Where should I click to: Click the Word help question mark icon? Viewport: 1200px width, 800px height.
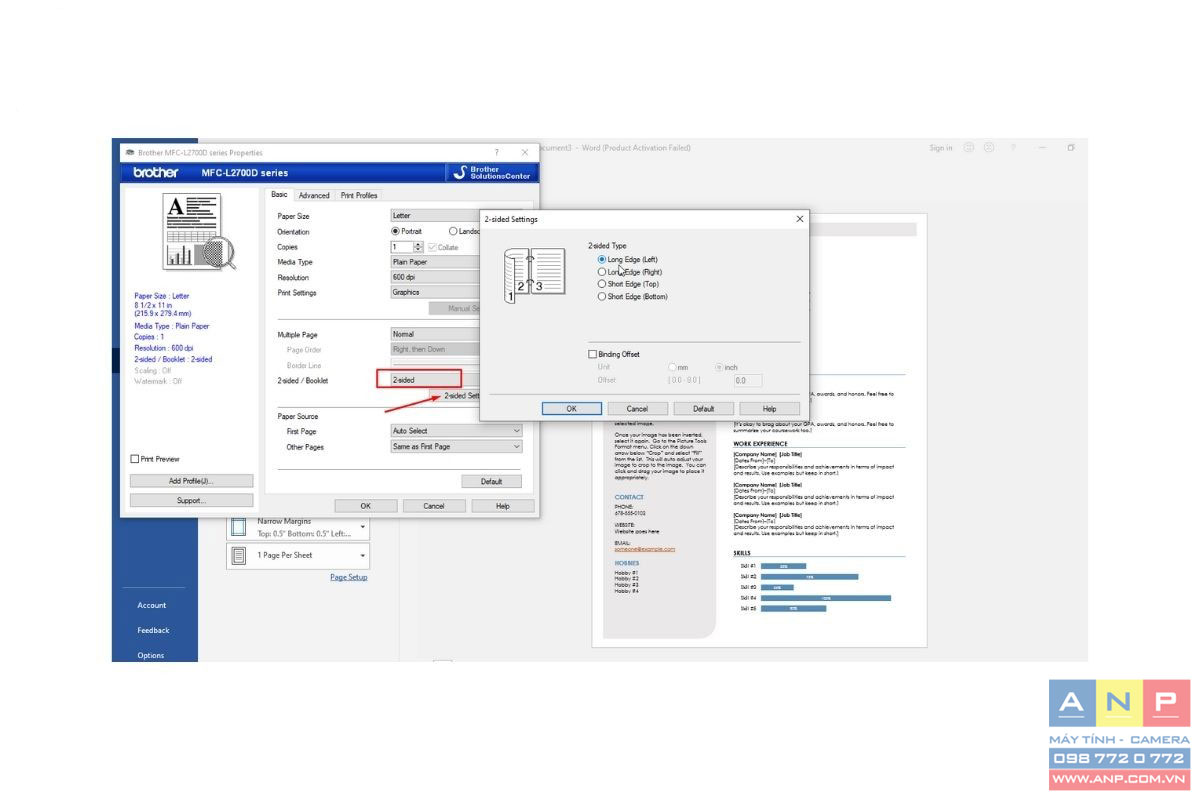(x=1013, y=148)
